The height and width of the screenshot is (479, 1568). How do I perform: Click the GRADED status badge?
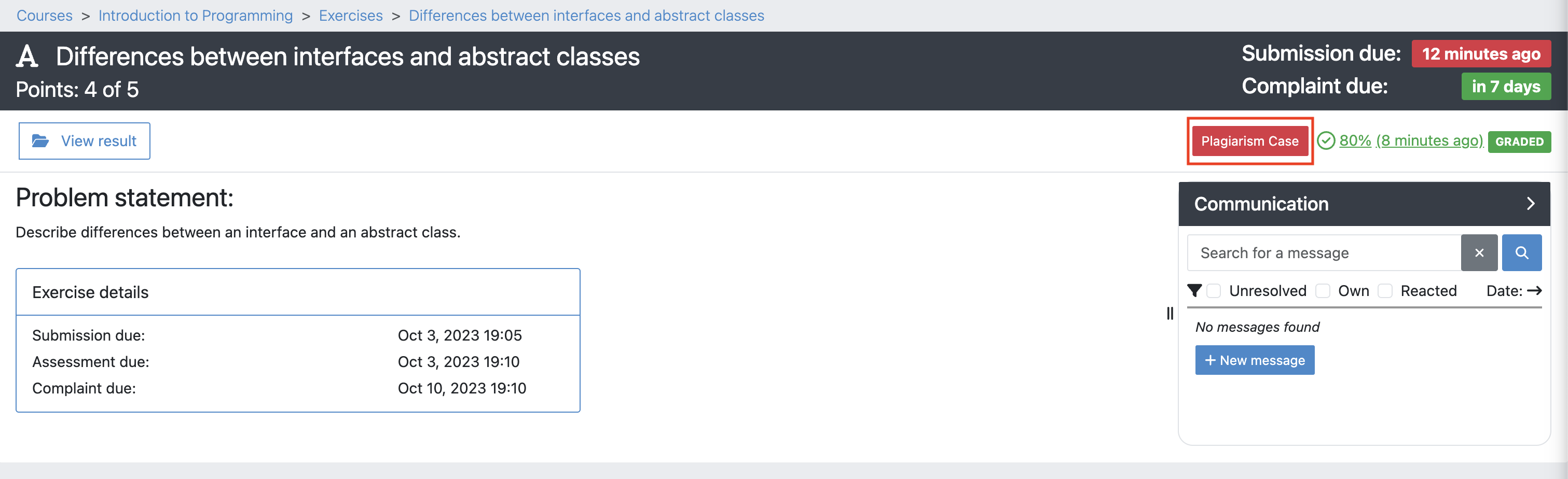click(1519, 142)
